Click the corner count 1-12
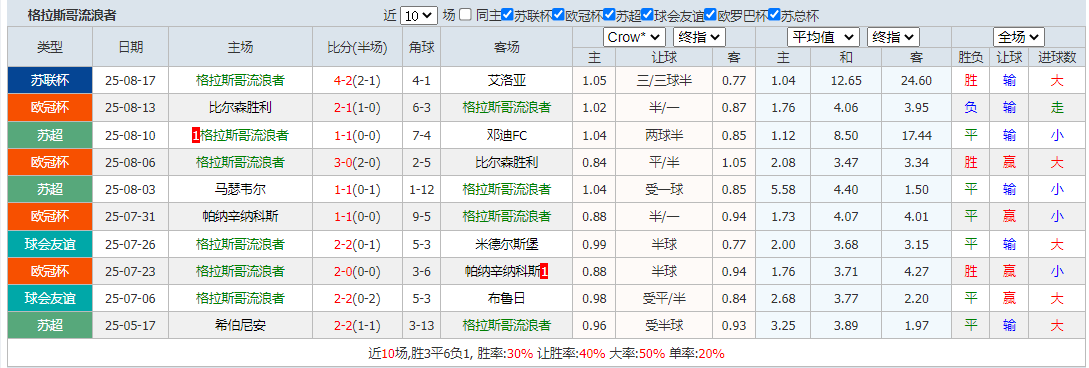The height and width of the screenshot is (368, 1089). tap(421, 190)
